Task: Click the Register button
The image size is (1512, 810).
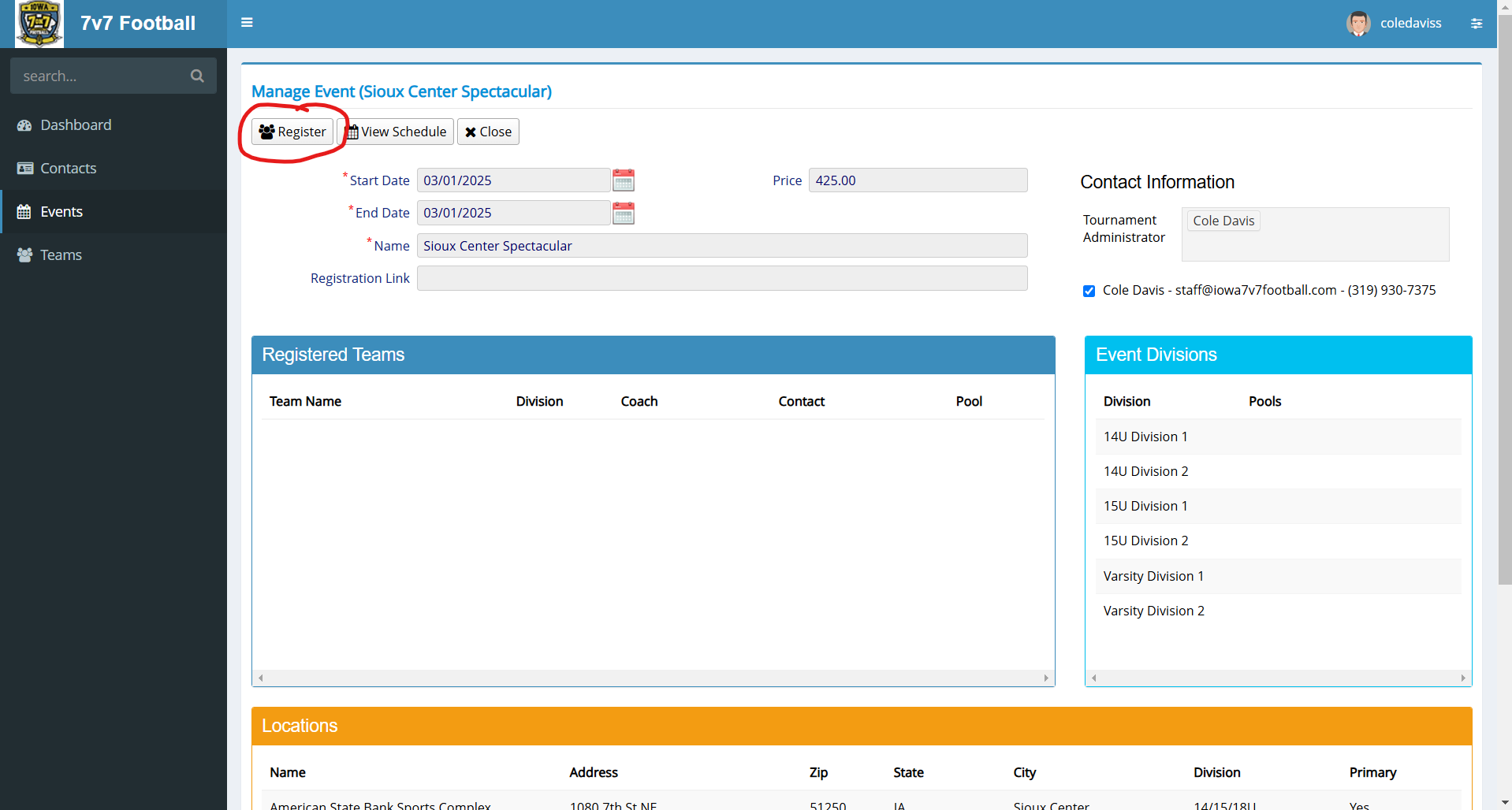Action: pyautogui.click(x=292, y=132)
